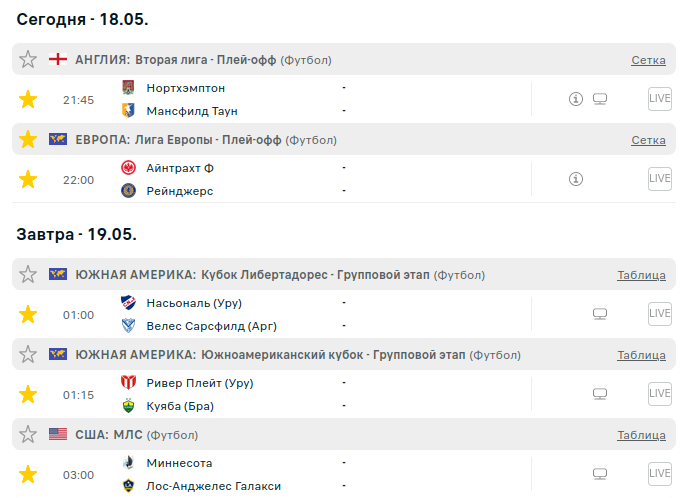This screenshot has width=688, height=498.
Task: Click TV broadcast icon for Northampton match
Action: tap(600, 99)
